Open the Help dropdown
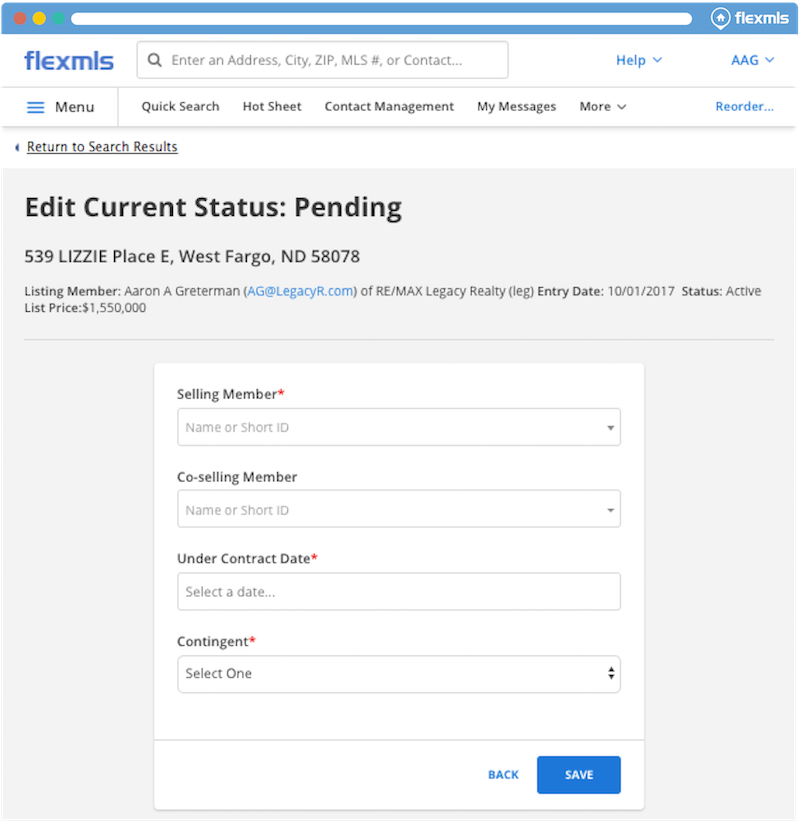The width and height of the screenshot is (800, 823). 638,60
